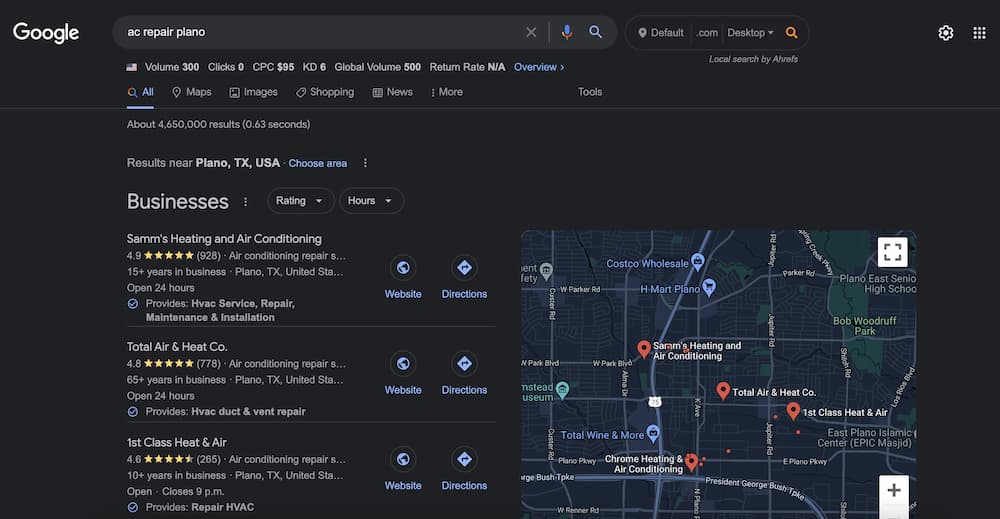1000x519 pixels.
Task: Click the Volume 300 metric text
Action: [172, 67]
